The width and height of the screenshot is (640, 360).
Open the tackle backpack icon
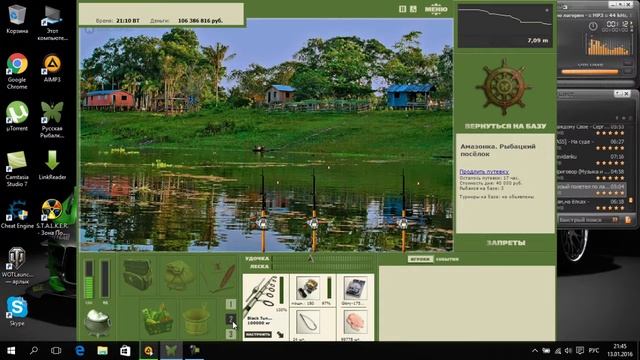[x=138, y=276]
